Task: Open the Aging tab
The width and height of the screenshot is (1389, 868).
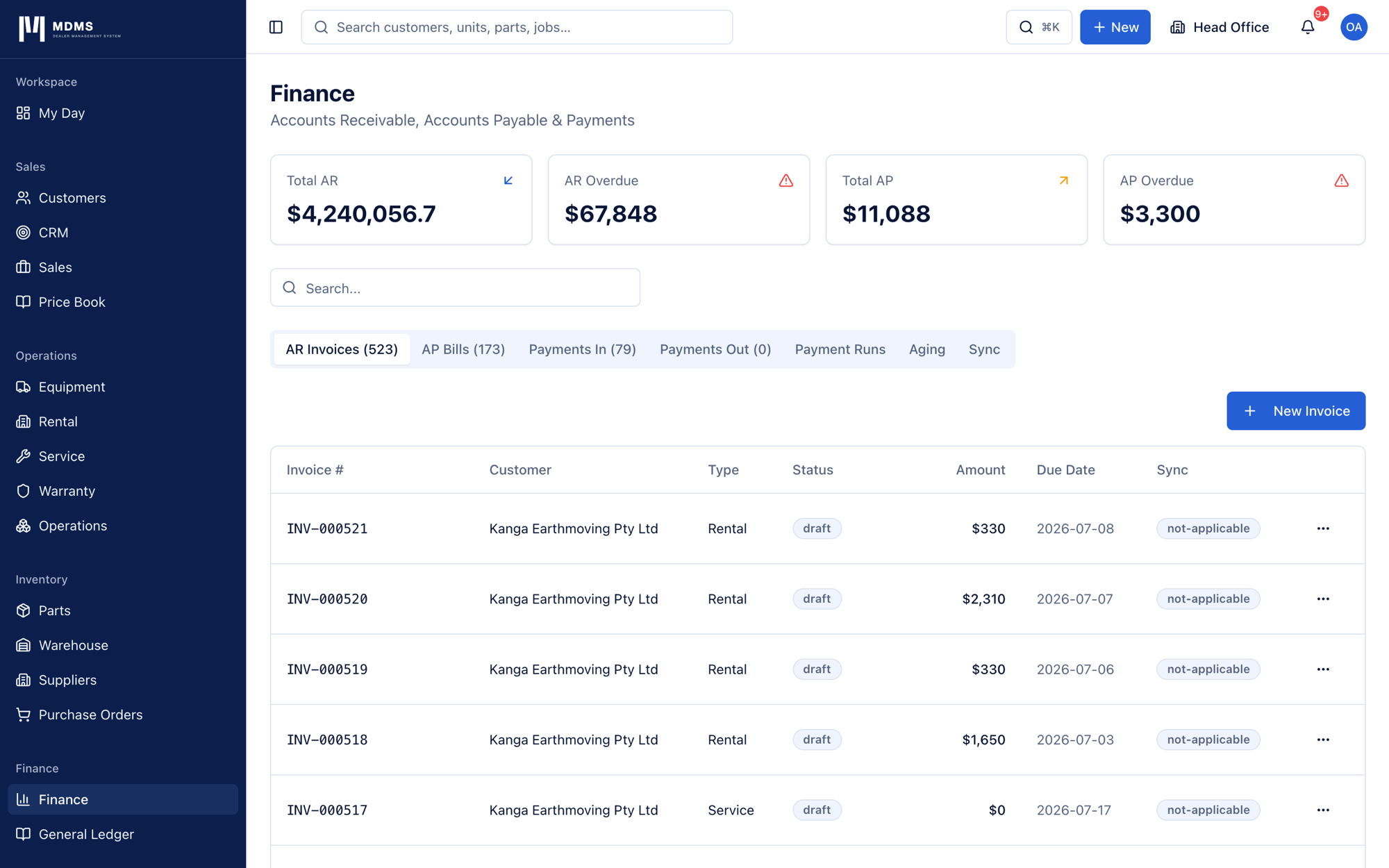Action: pos(926,349)
